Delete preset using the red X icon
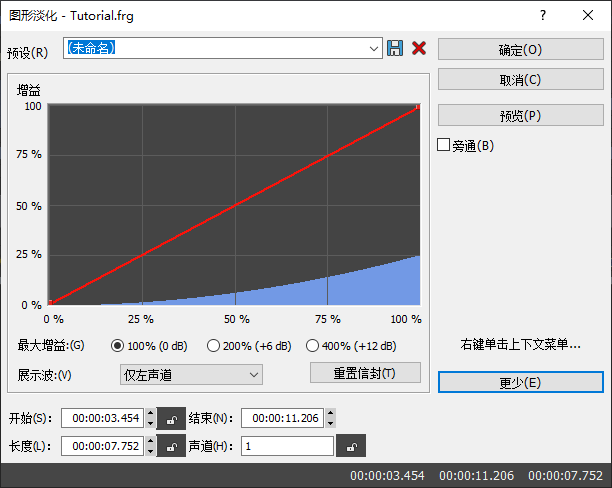This screenshot has width=612, height=488. (x=419, y=48)
